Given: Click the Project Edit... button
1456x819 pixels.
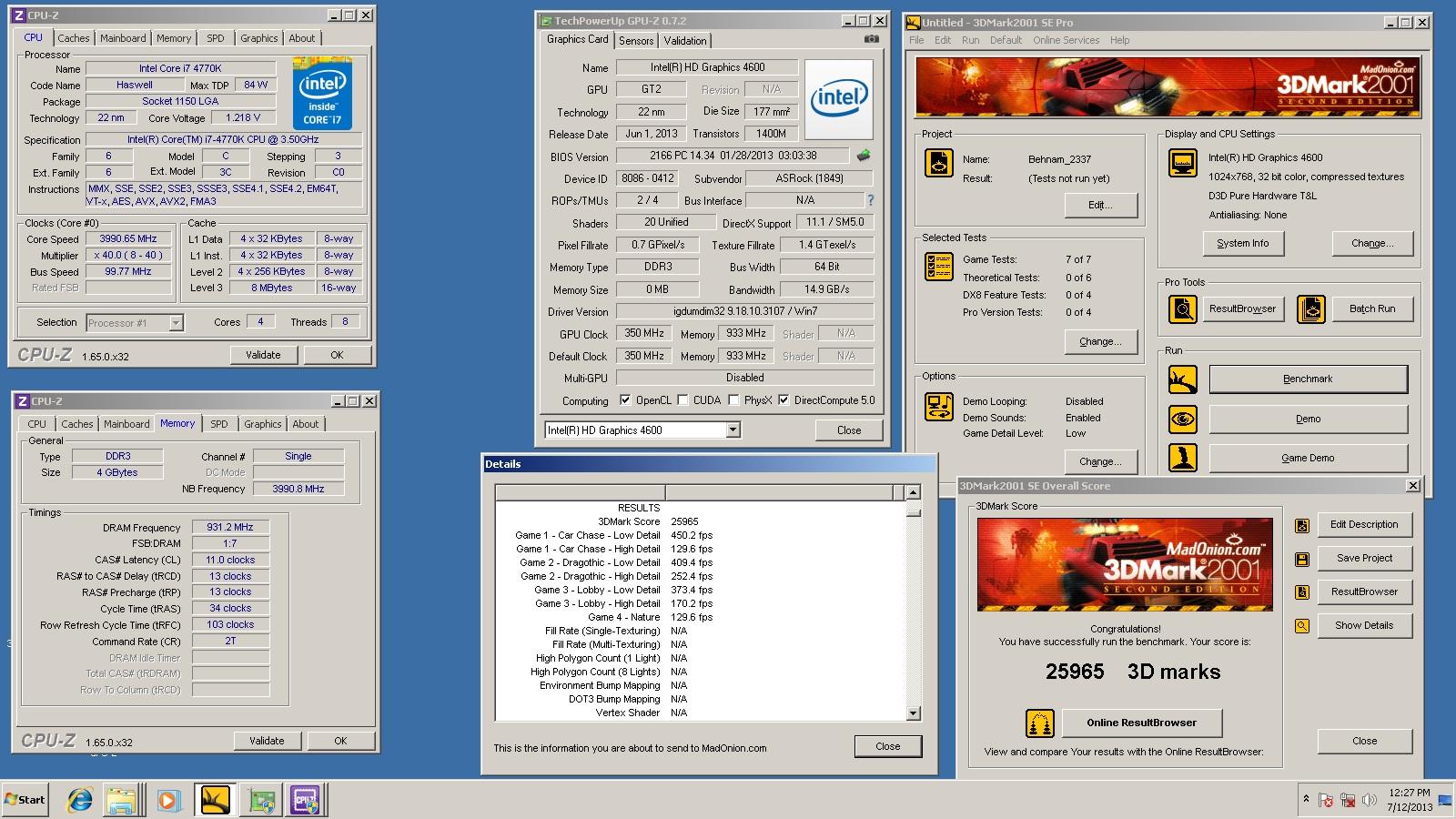Looking at the screenshot, I should pos(1100,205).
